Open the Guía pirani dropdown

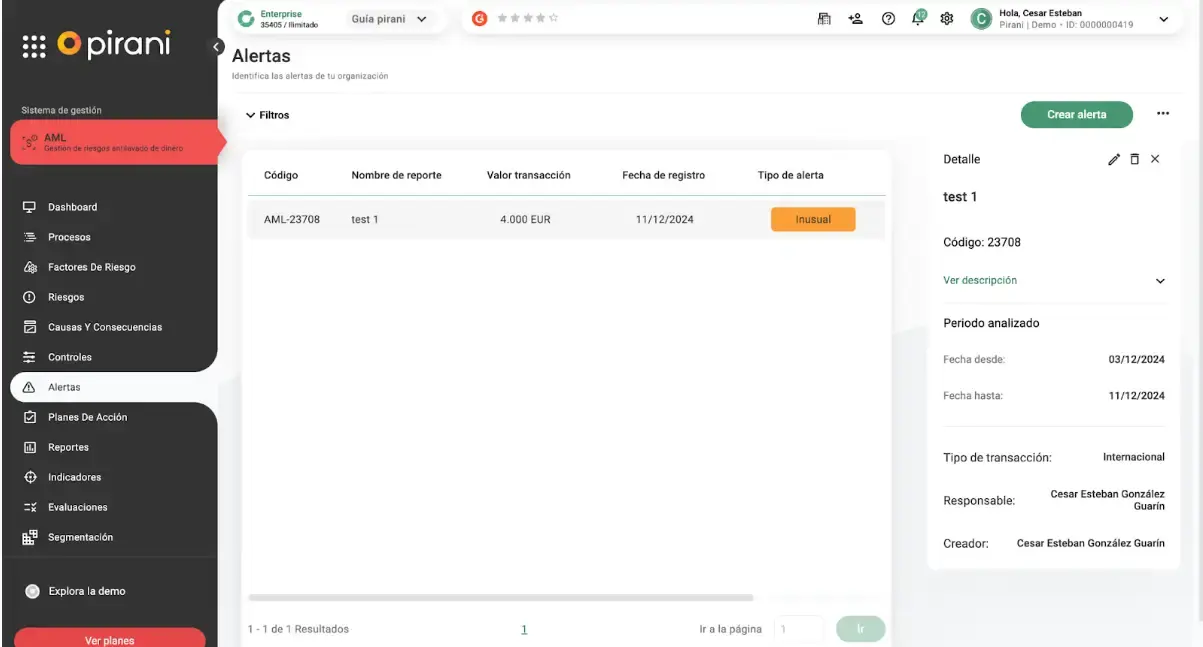point(389,19)
